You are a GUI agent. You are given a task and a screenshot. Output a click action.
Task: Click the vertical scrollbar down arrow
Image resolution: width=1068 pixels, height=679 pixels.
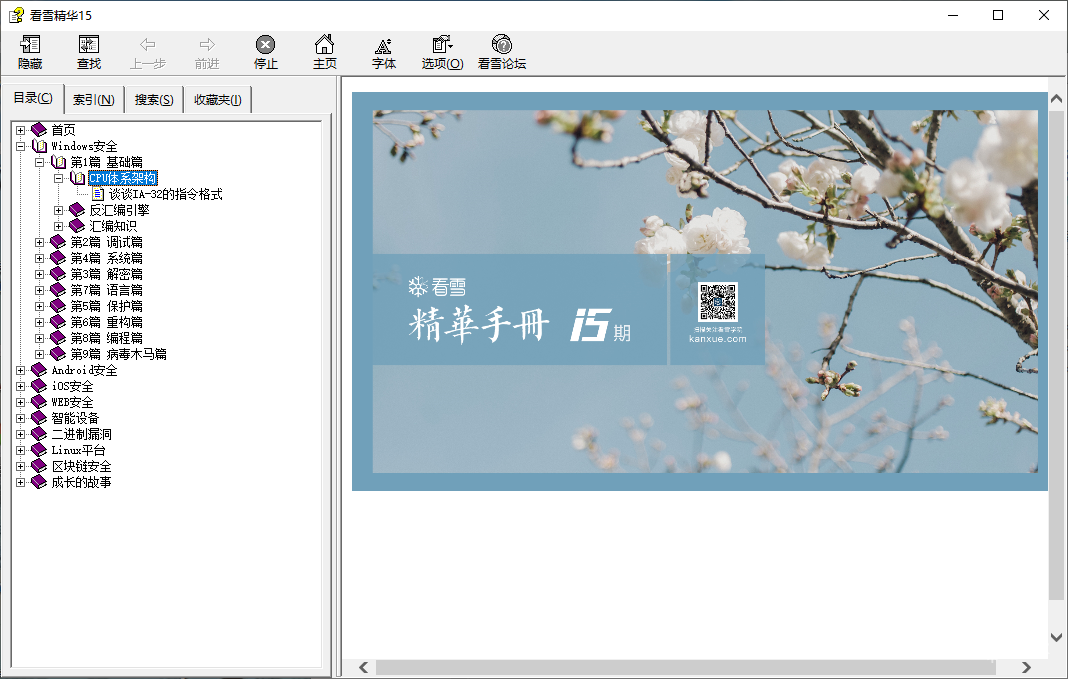pyautogui.click(x=1056, y=637)
